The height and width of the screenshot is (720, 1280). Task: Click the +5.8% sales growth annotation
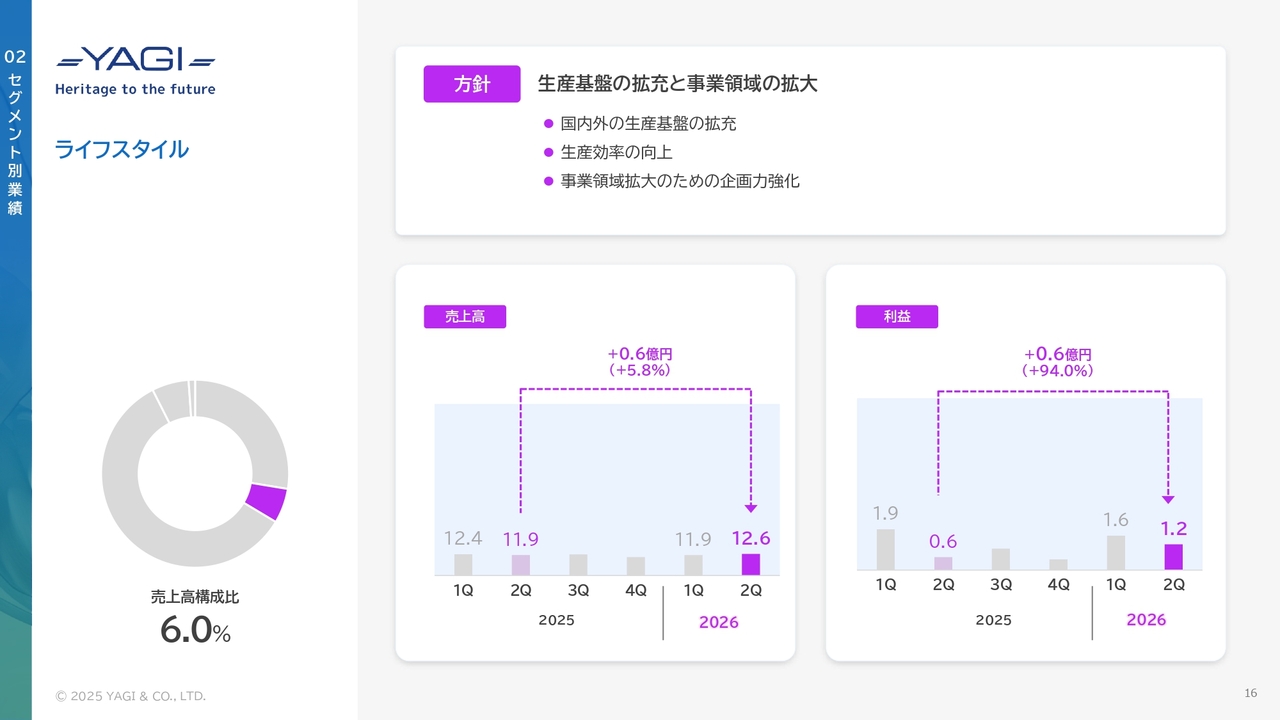coord(639,370)
